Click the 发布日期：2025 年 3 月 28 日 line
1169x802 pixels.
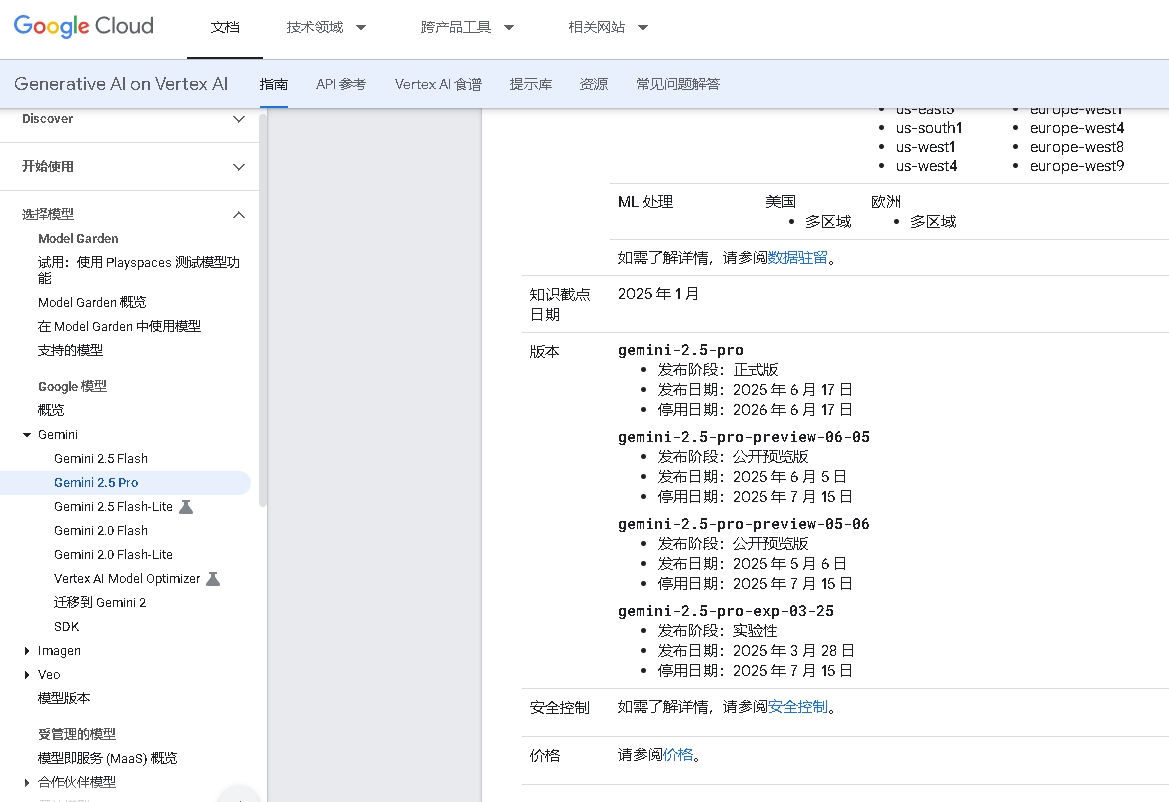point(755,651)
